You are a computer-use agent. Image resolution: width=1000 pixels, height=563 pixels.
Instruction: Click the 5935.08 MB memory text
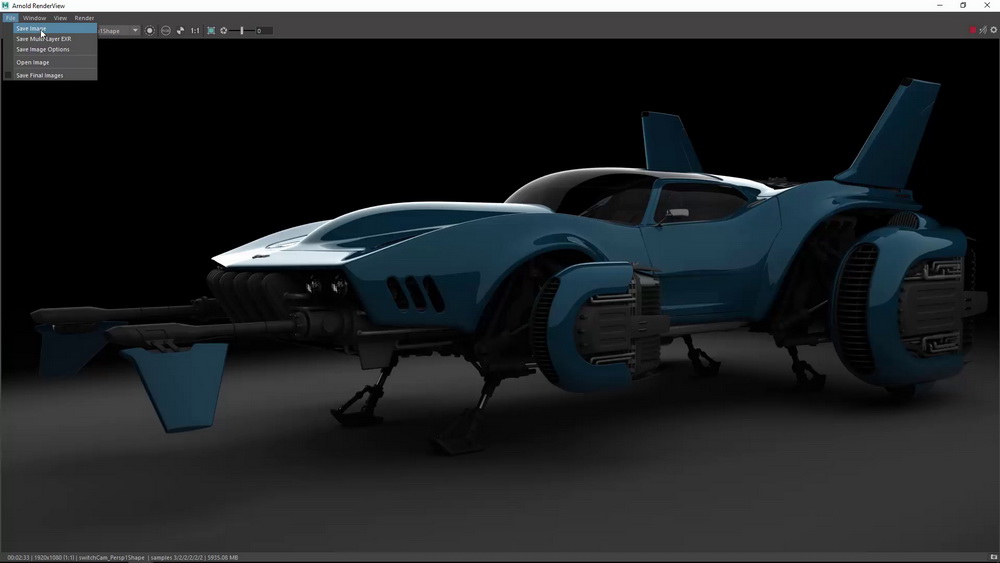(x=223, y=557)
